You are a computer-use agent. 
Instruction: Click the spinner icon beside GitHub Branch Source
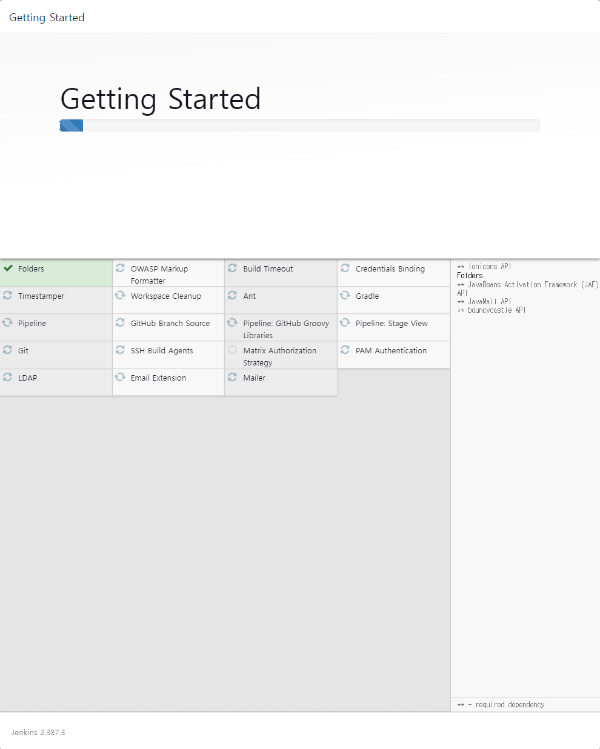[120, 322]
